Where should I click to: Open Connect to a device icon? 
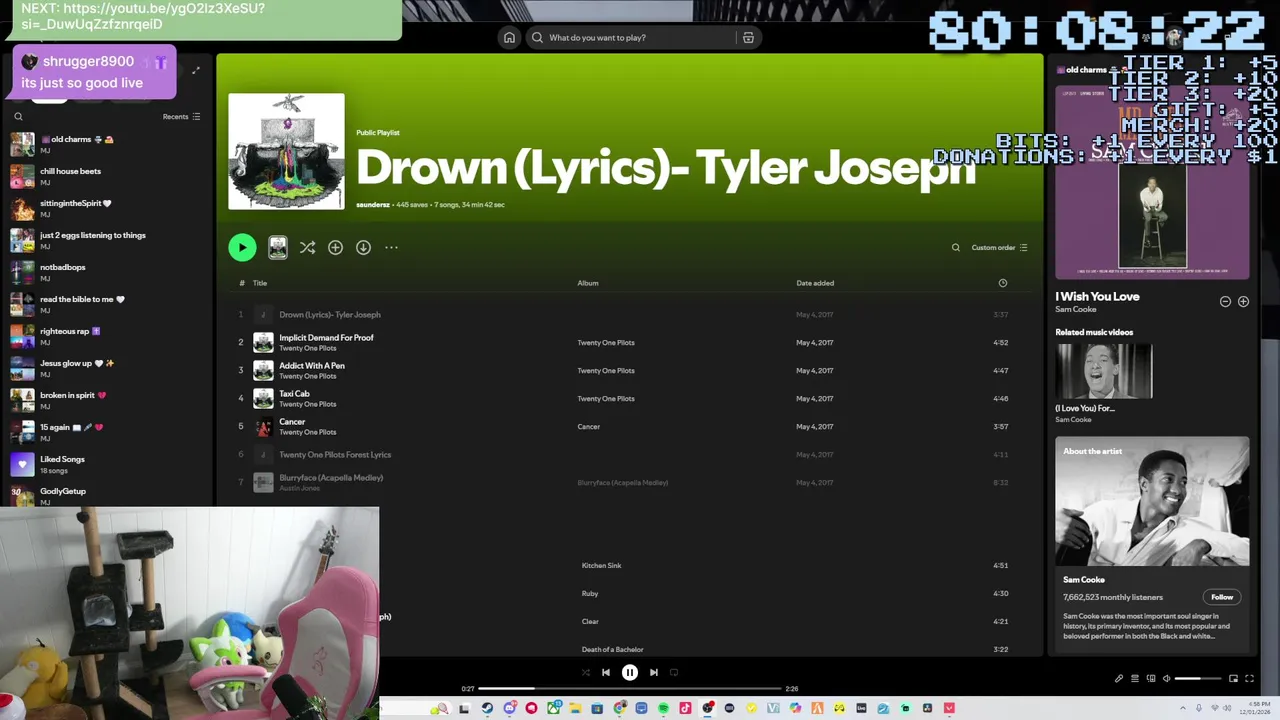[1151, 679]
